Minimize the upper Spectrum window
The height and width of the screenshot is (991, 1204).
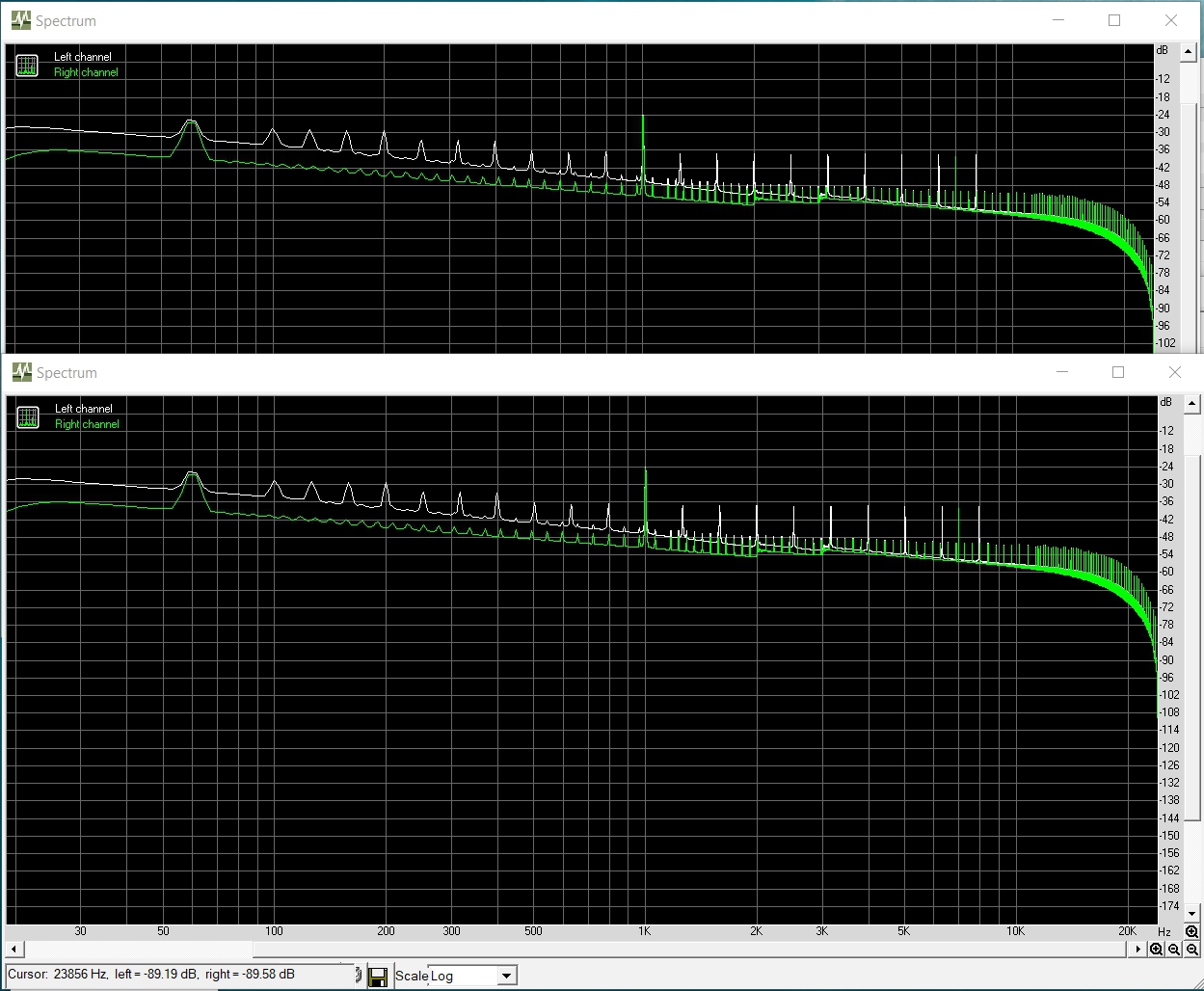tap(1058, 20)
